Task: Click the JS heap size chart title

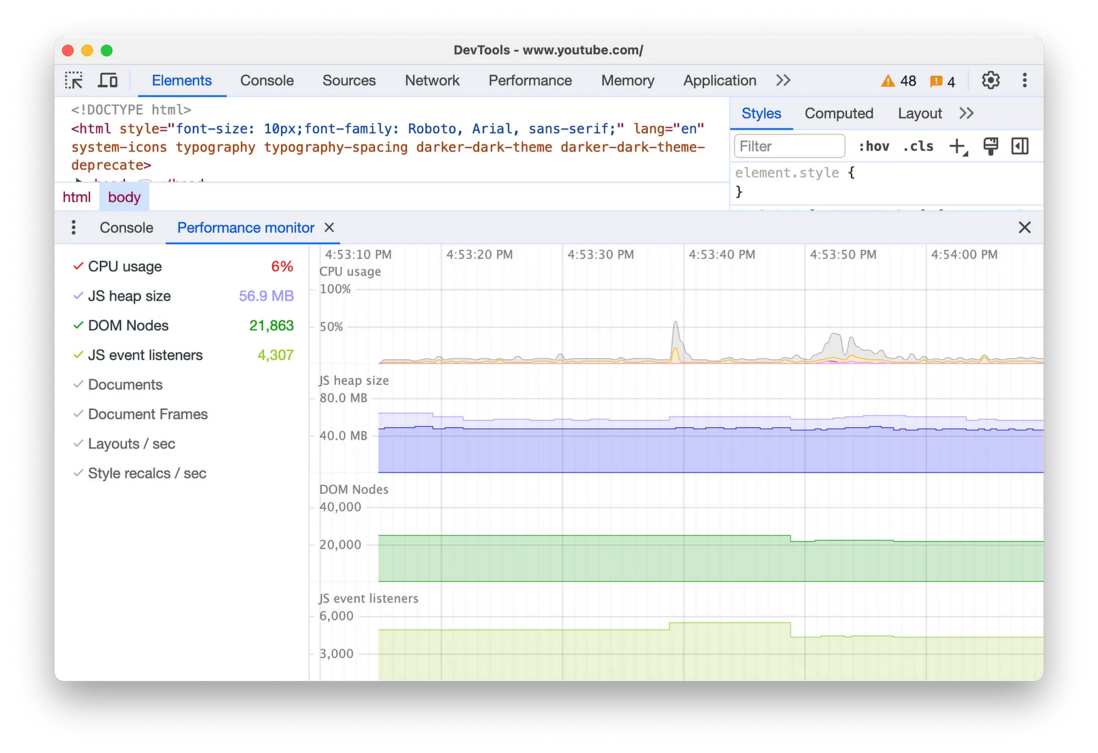Action: tap(354, 380)
